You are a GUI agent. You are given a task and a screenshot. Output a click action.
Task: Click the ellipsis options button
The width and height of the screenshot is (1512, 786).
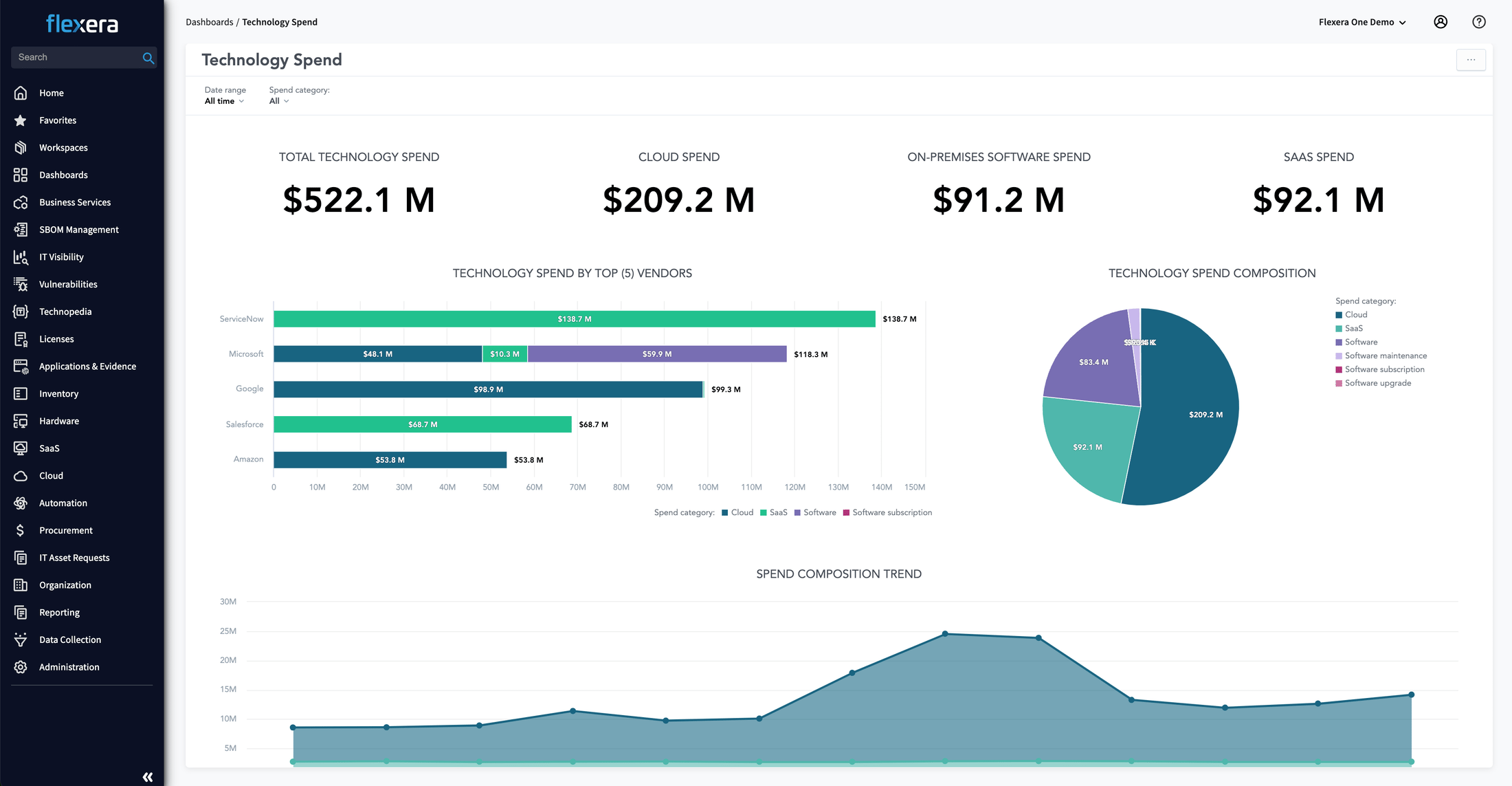(1471, 60)
